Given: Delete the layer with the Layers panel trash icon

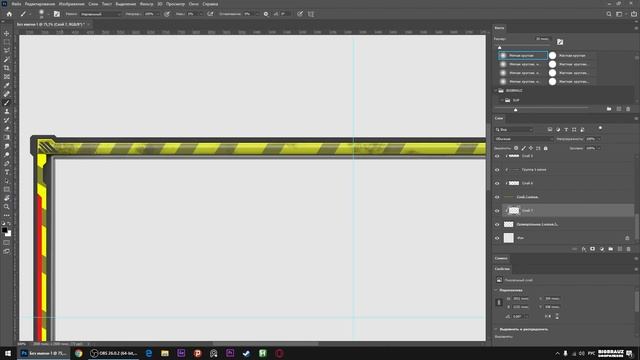Looking at the screenshot, I should [x=629, y=249].
